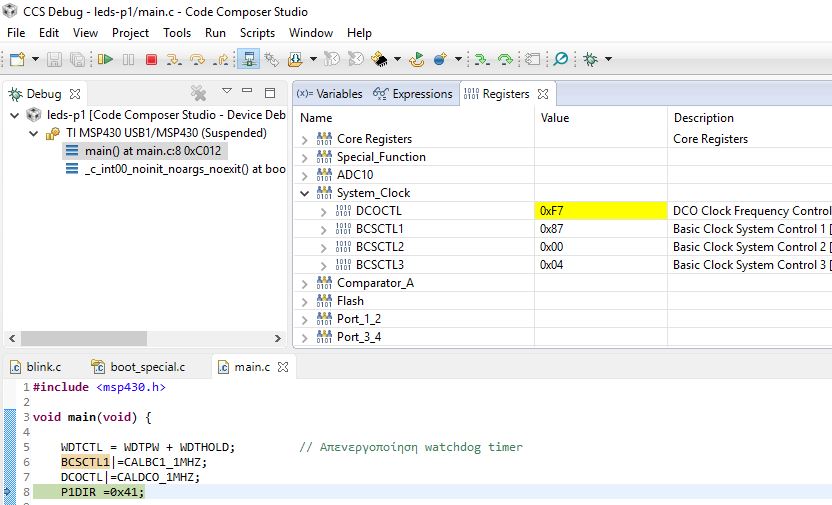Open the Debug bug icon dropdown arrow

(608, 59)
